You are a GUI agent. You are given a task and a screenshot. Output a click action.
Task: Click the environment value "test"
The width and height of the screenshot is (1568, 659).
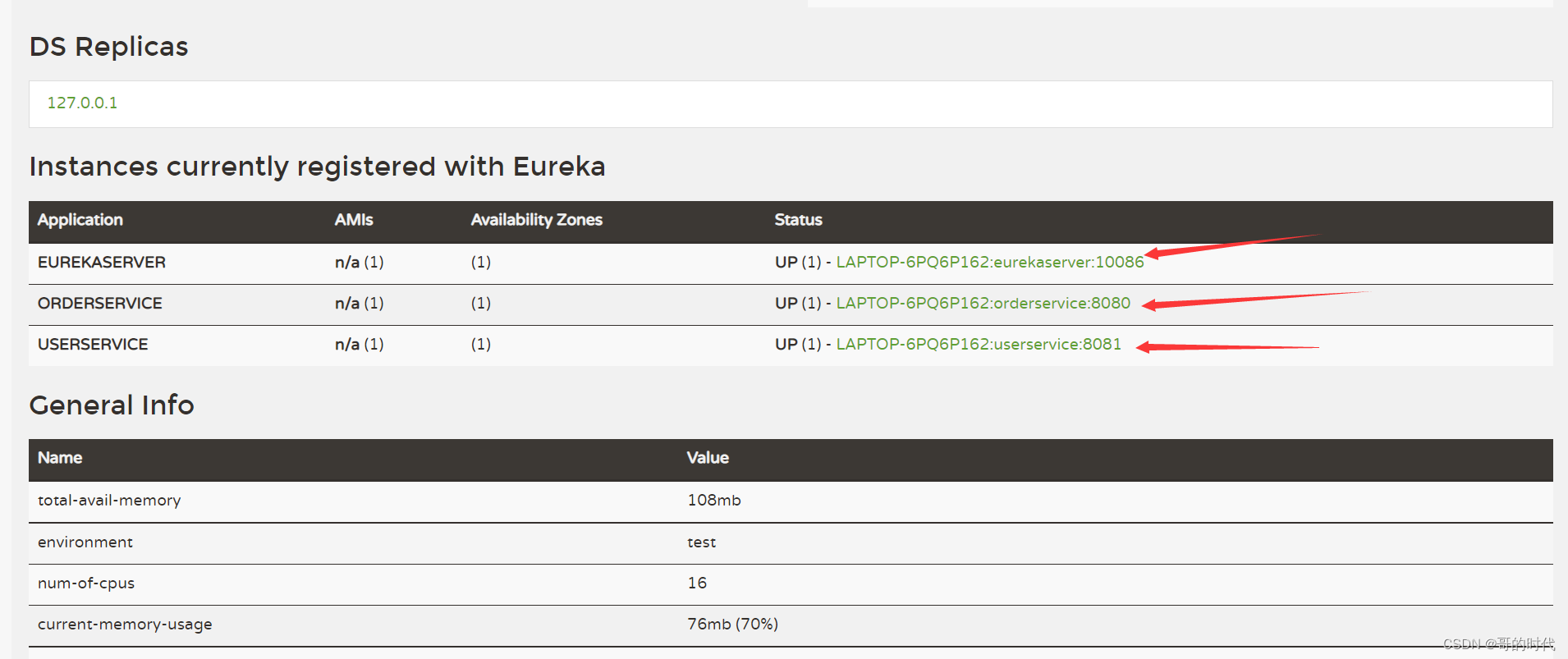[701, 542]
